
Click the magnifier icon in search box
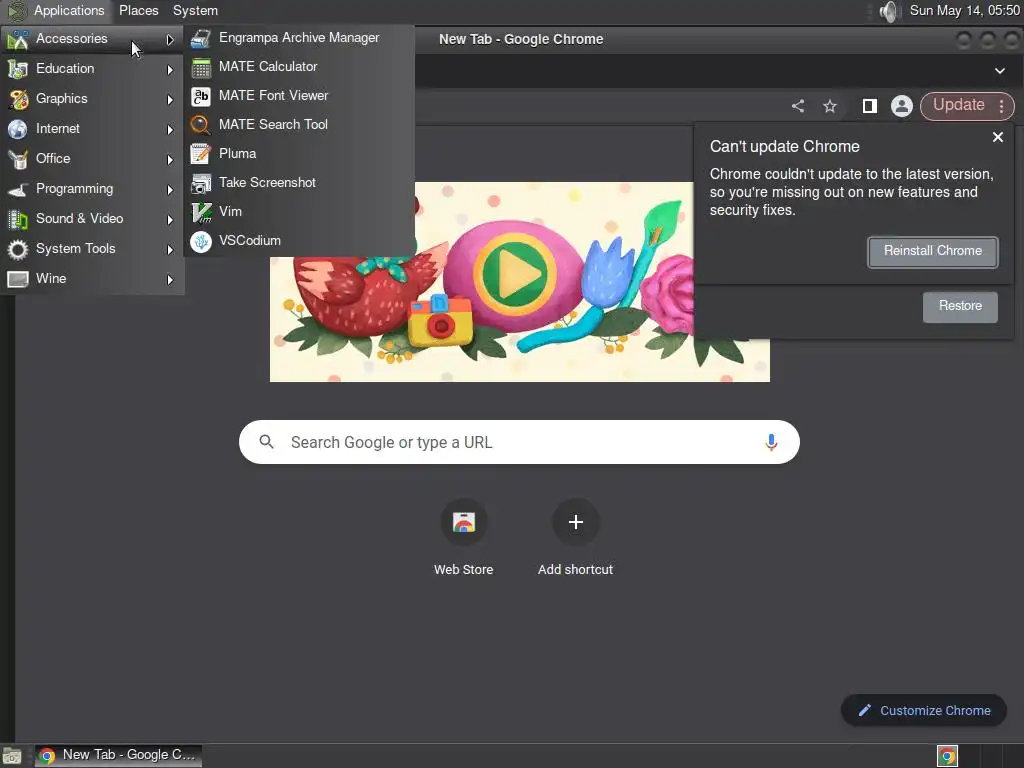pos(266,442)
